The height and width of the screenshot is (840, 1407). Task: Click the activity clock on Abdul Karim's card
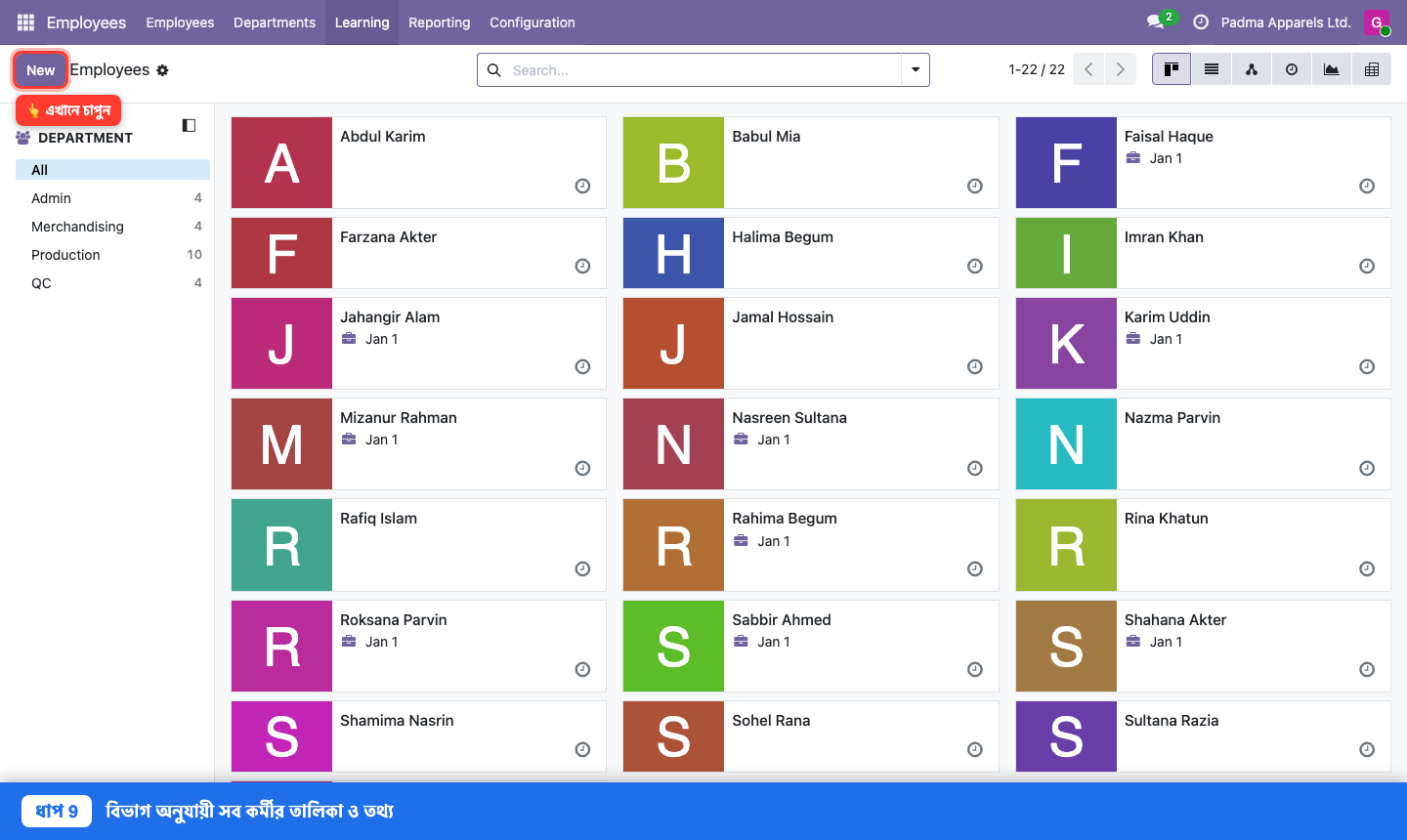click(x=583, y=186)
